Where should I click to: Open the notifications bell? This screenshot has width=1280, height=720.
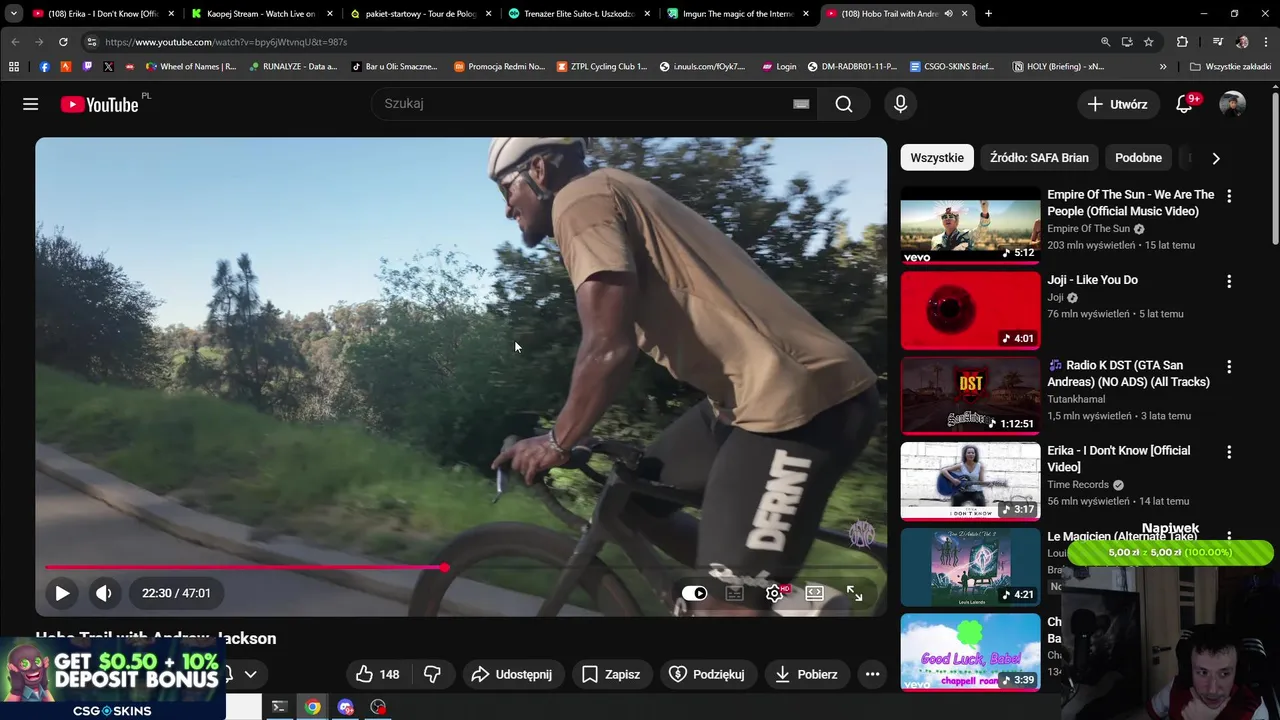tap(1184, 104)
